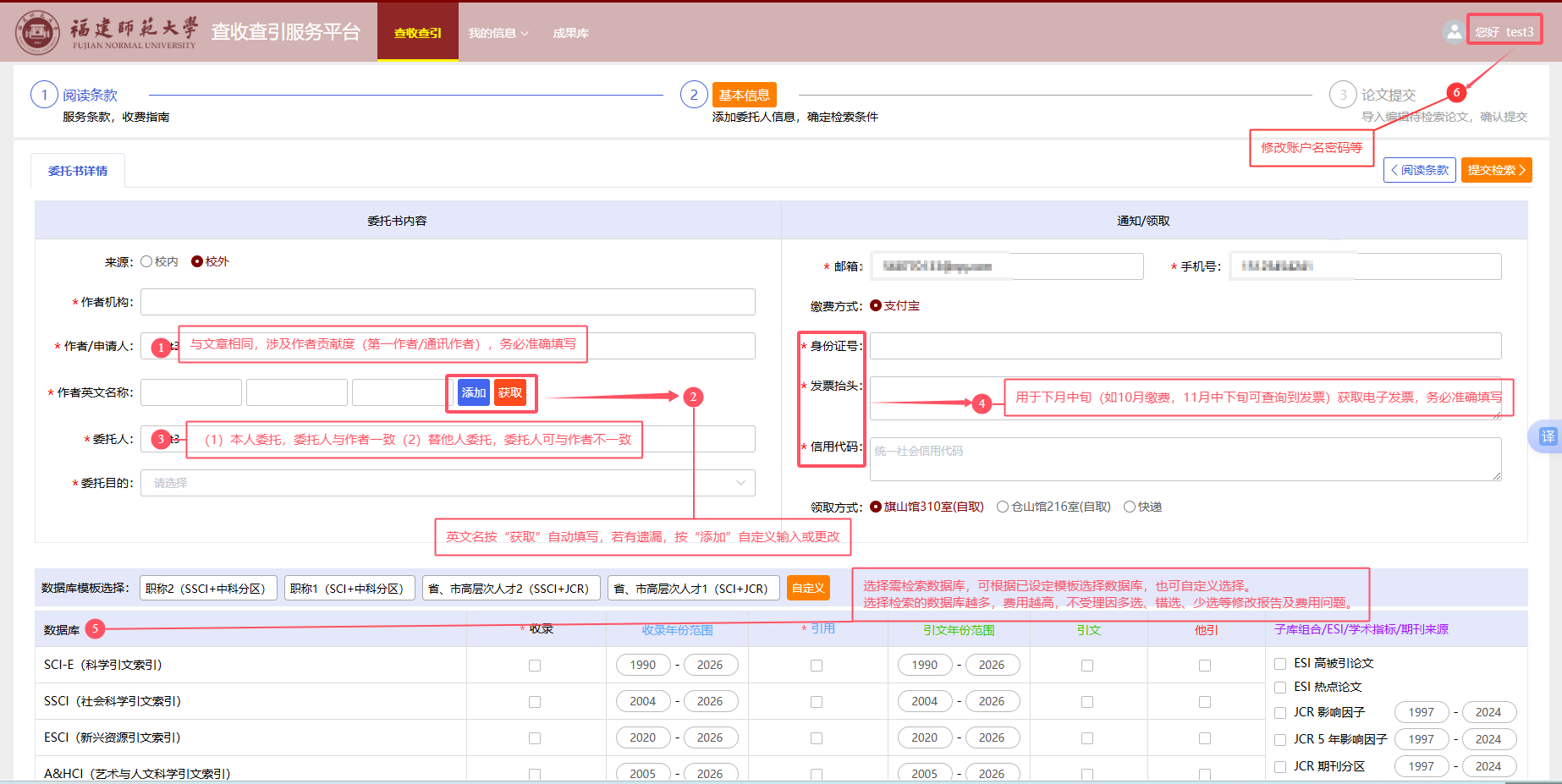Click the user avatar icon
Viewport: 1562px width, 784px height.
1453,32
